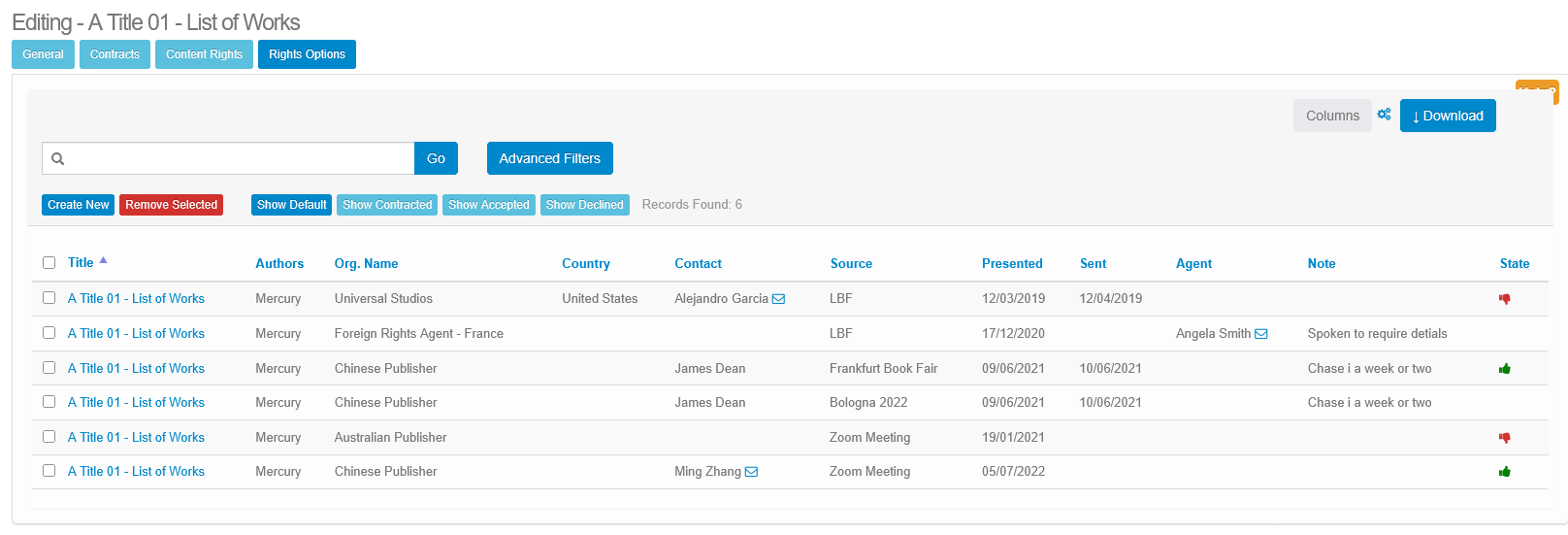Click the orange Help tab at top right
1568x535 pixels.
pos(1537,91)
